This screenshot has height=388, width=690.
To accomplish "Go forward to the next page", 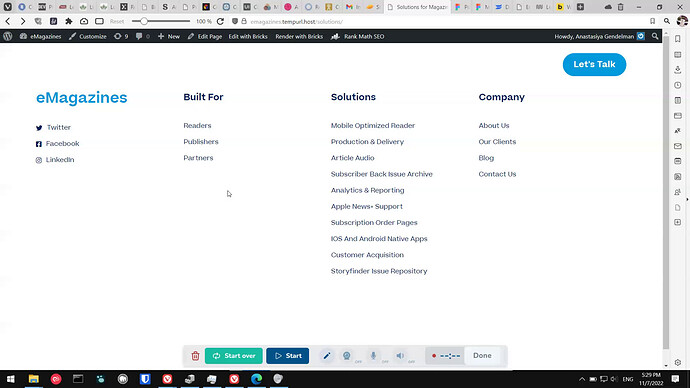I will coord(23,21).
